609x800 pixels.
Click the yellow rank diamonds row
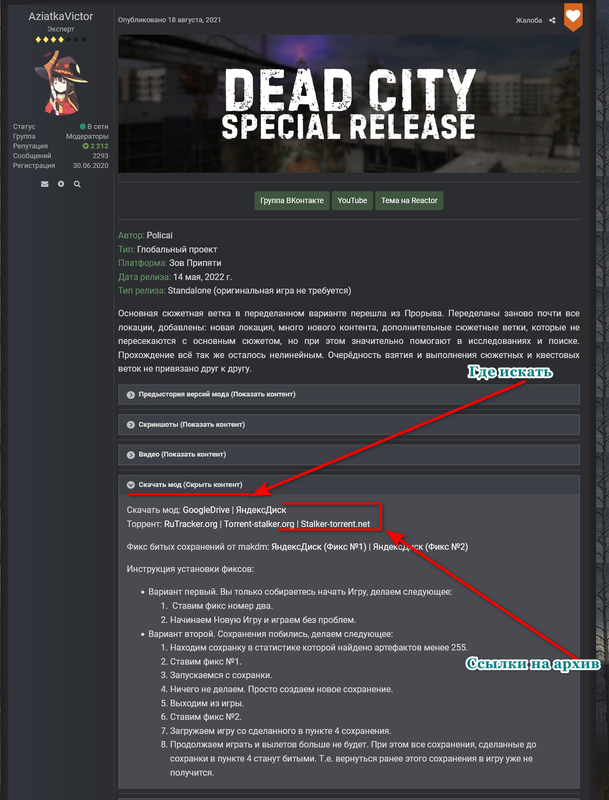pyautogui.click(x=61, y=39)
